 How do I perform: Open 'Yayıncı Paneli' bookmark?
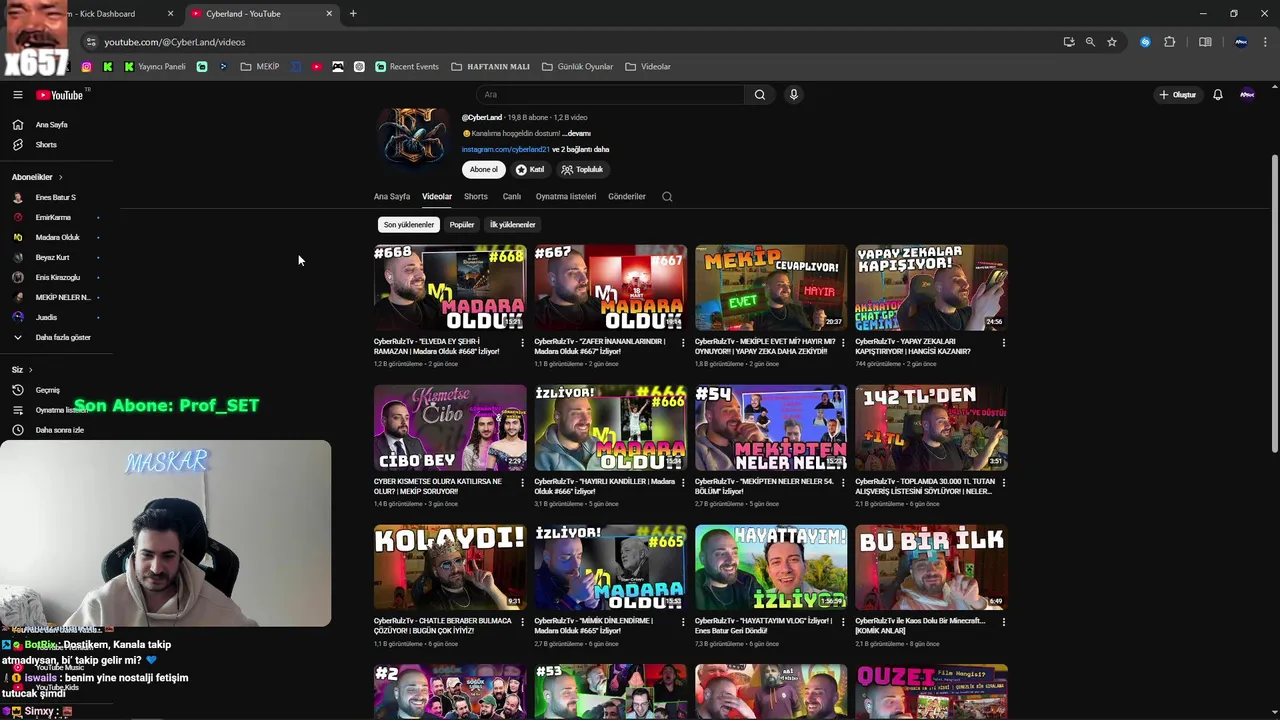click(155, 67)
